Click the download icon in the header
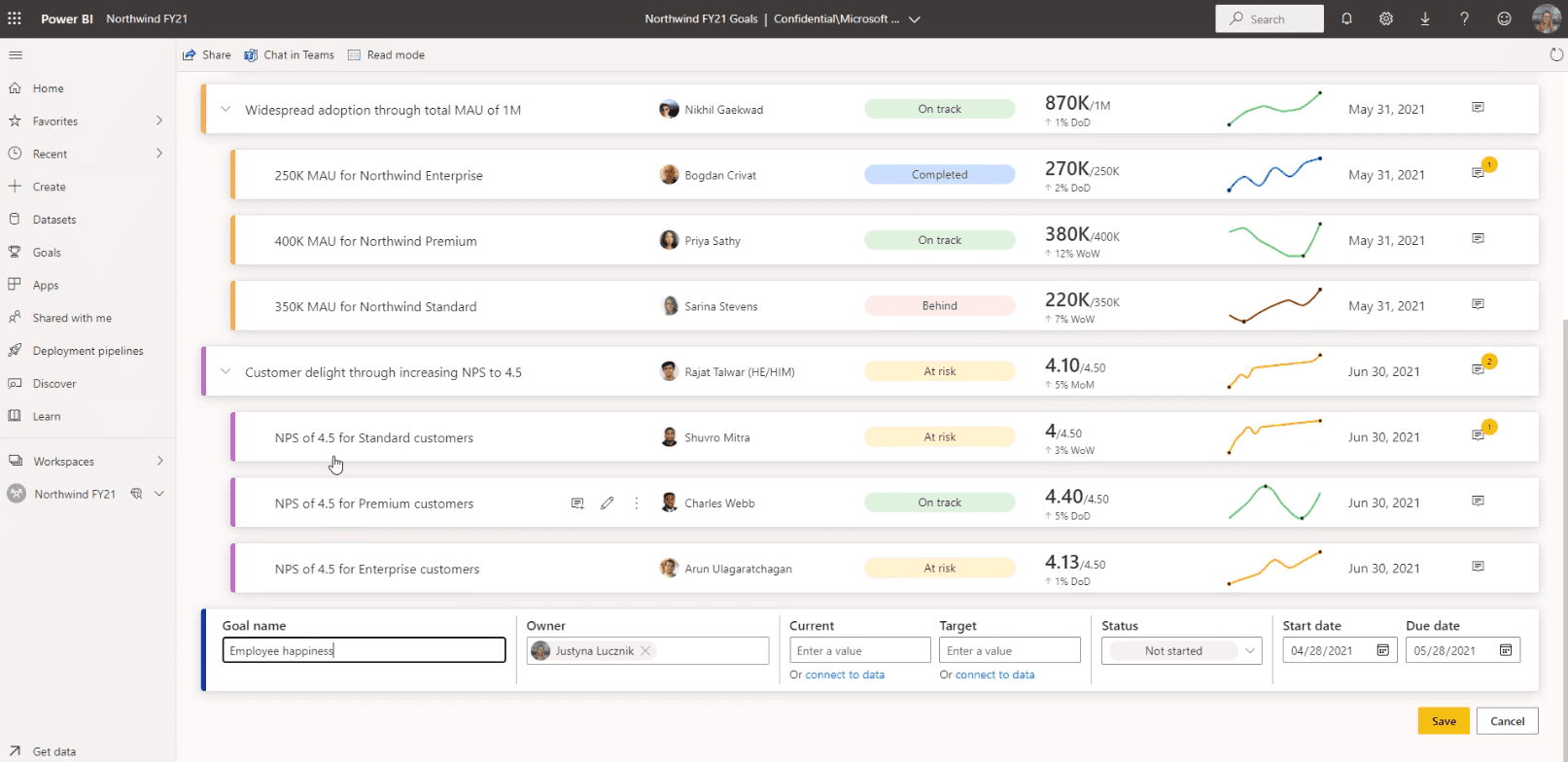Viewport: 1568px width, 762px height. (x=1425, y=18)
